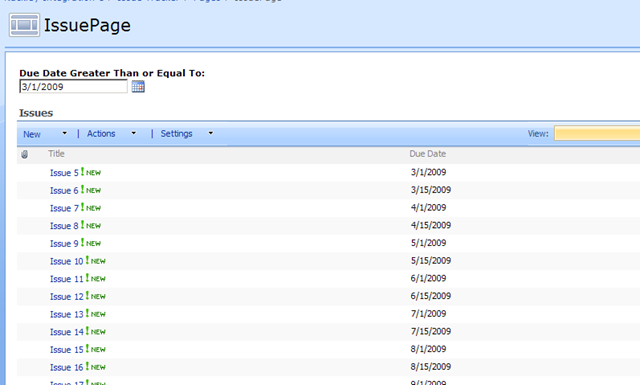Expand the Actions dropdown arrow
640x385 pixels.
pyautogui.click(x=133, y=133)
